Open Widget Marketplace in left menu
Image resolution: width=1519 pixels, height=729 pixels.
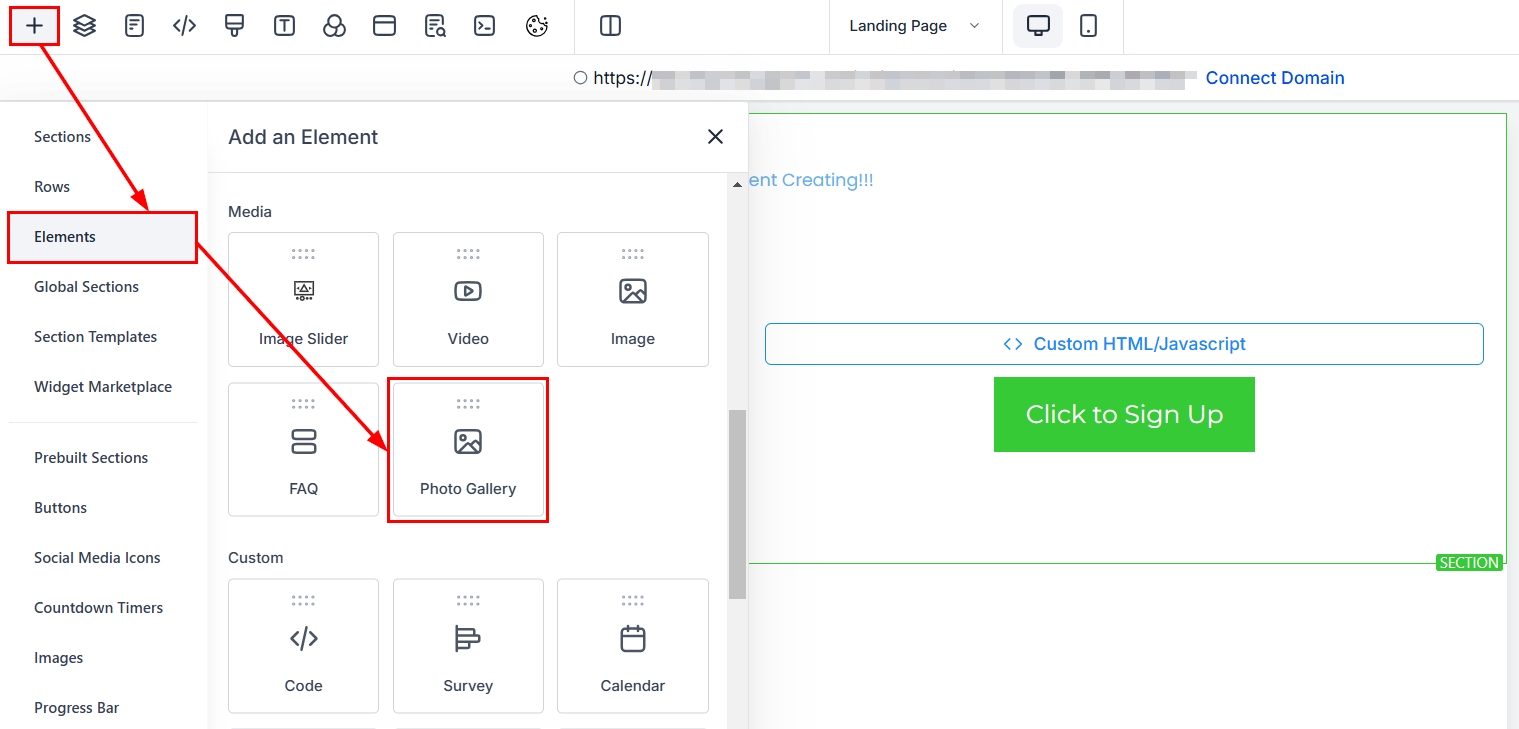103,387
